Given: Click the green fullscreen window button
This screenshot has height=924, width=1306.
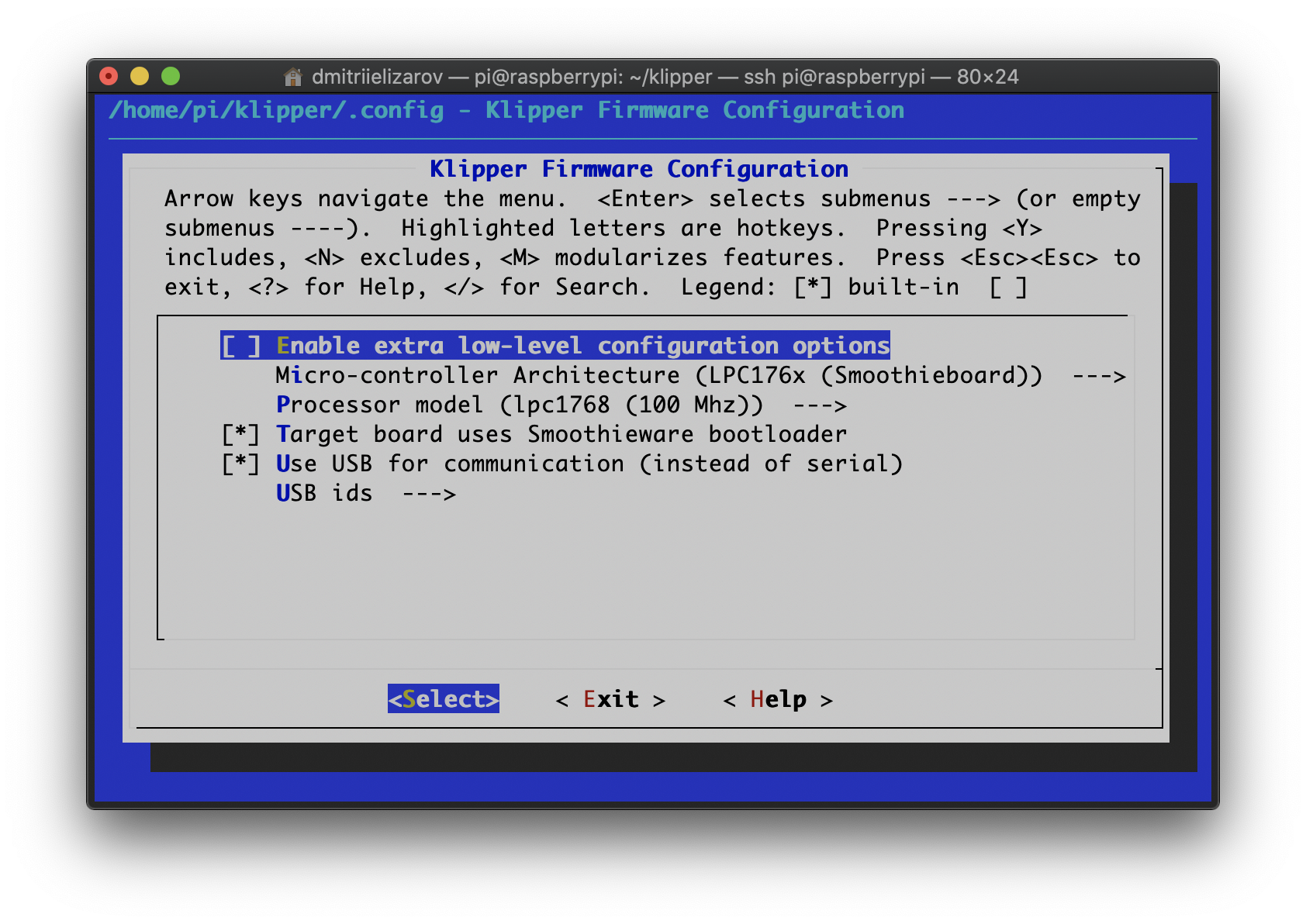Looking at the screenshot, I should (171, 76).
